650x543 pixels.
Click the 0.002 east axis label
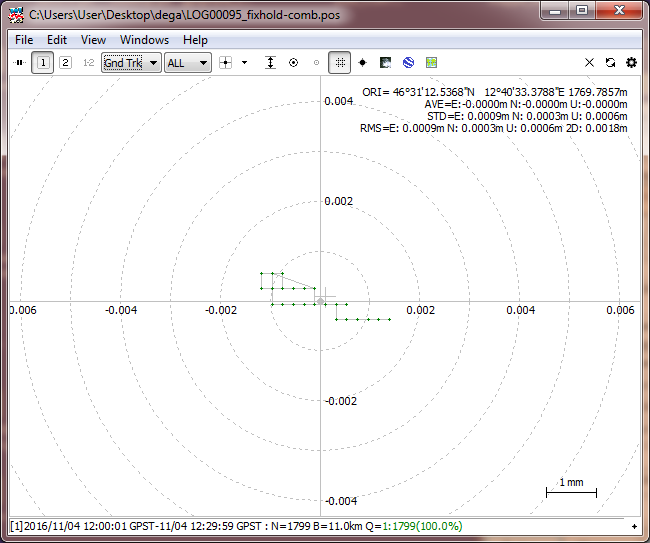[x=420, y=310]
